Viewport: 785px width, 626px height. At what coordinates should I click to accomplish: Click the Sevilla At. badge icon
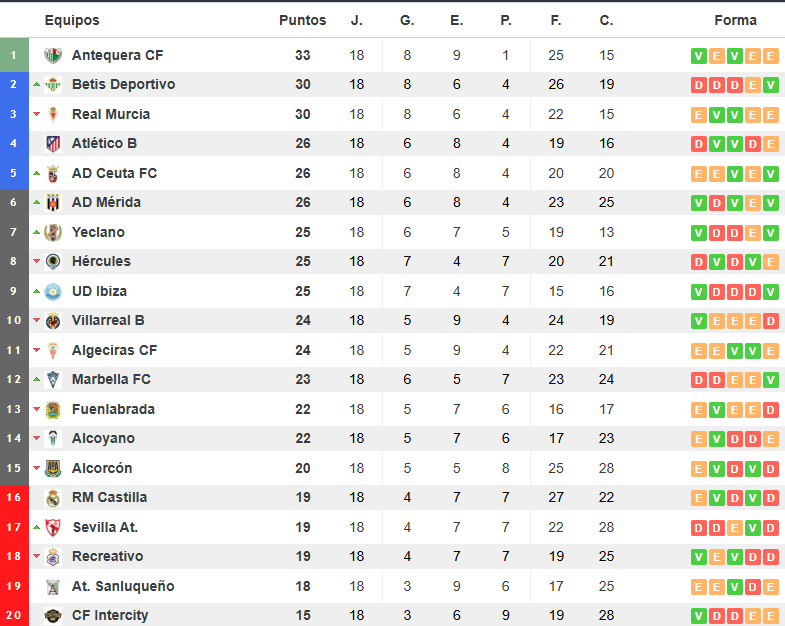point(53,527)
